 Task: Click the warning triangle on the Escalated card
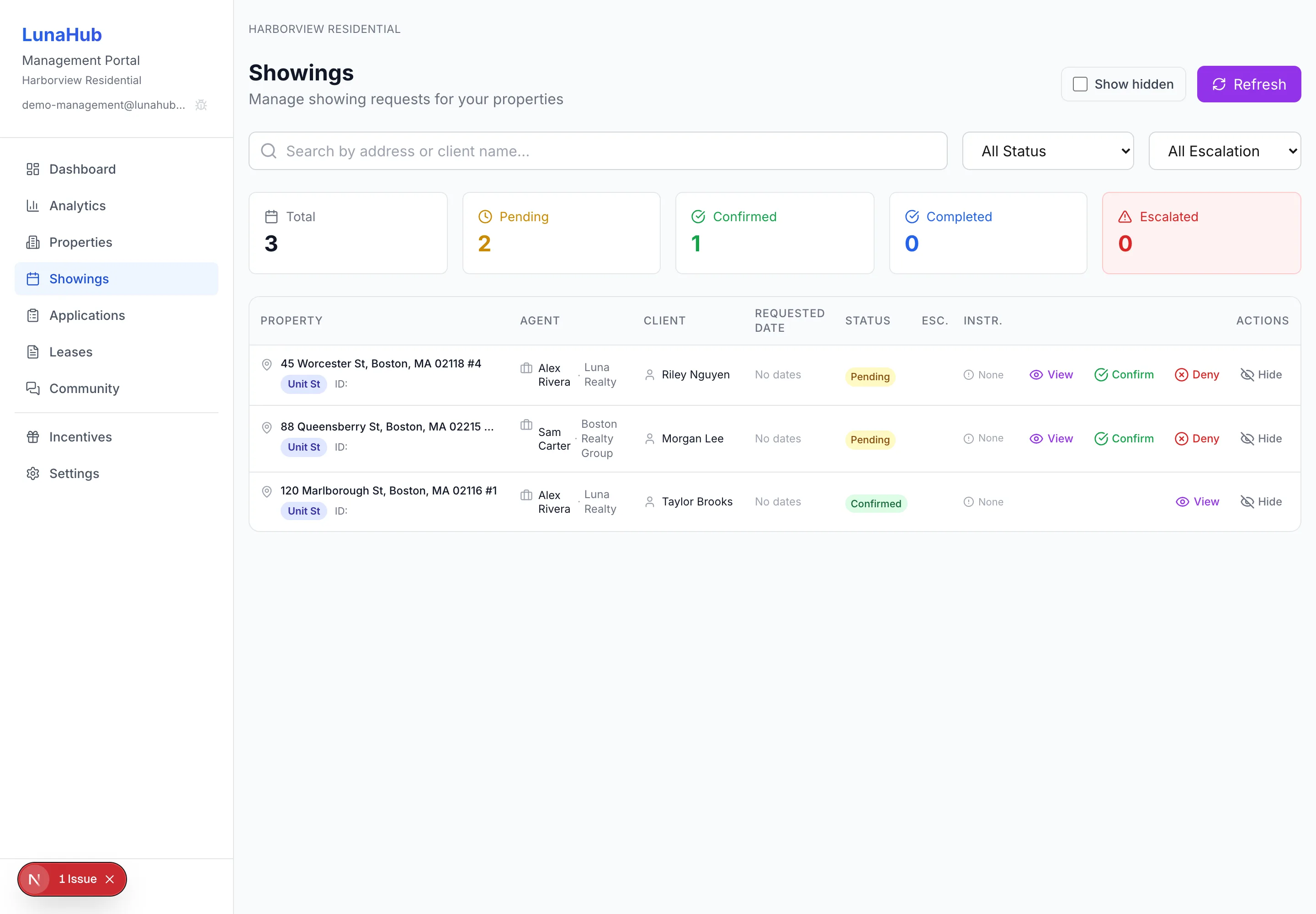coord(1125,217)
